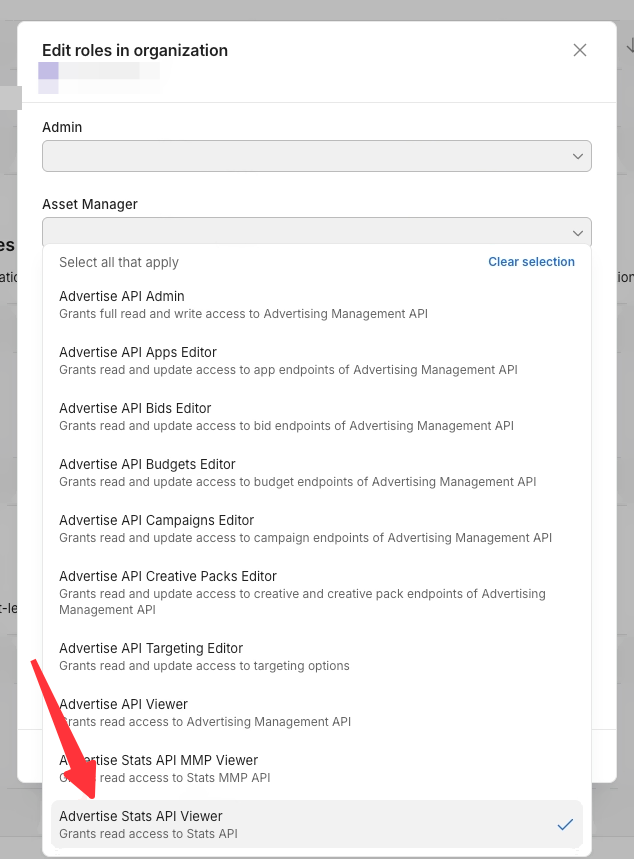This screenshot has width=634, height=859.
Task: Pick Advertise API Viewer role
Action: click(x=317, y=712)
